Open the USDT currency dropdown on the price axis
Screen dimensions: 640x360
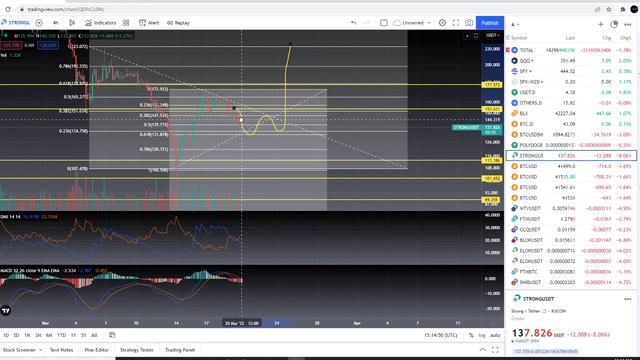[492, 36]
